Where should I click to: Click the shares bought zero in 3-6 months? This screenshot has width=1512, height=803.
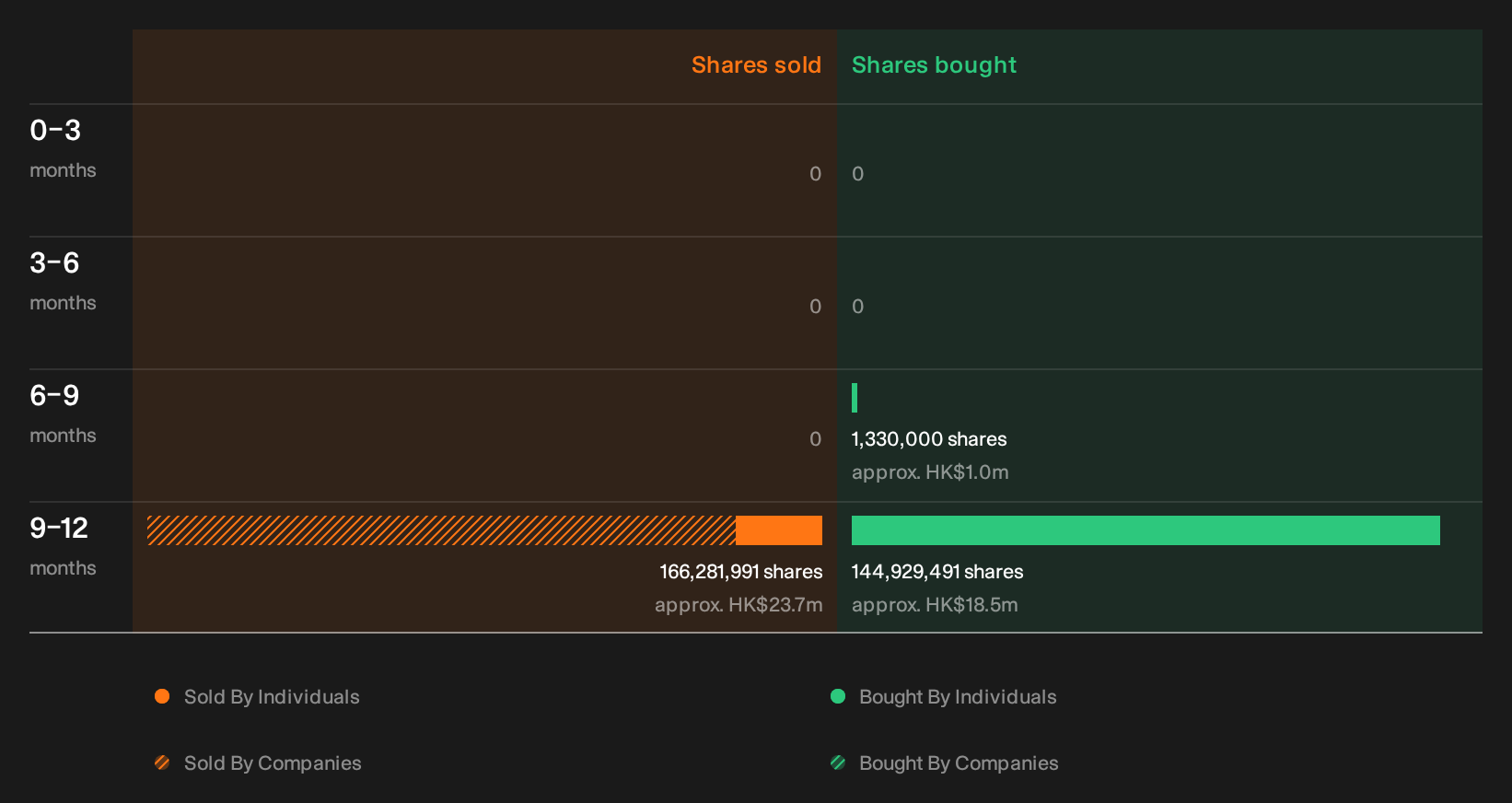[x=858, y=307]
